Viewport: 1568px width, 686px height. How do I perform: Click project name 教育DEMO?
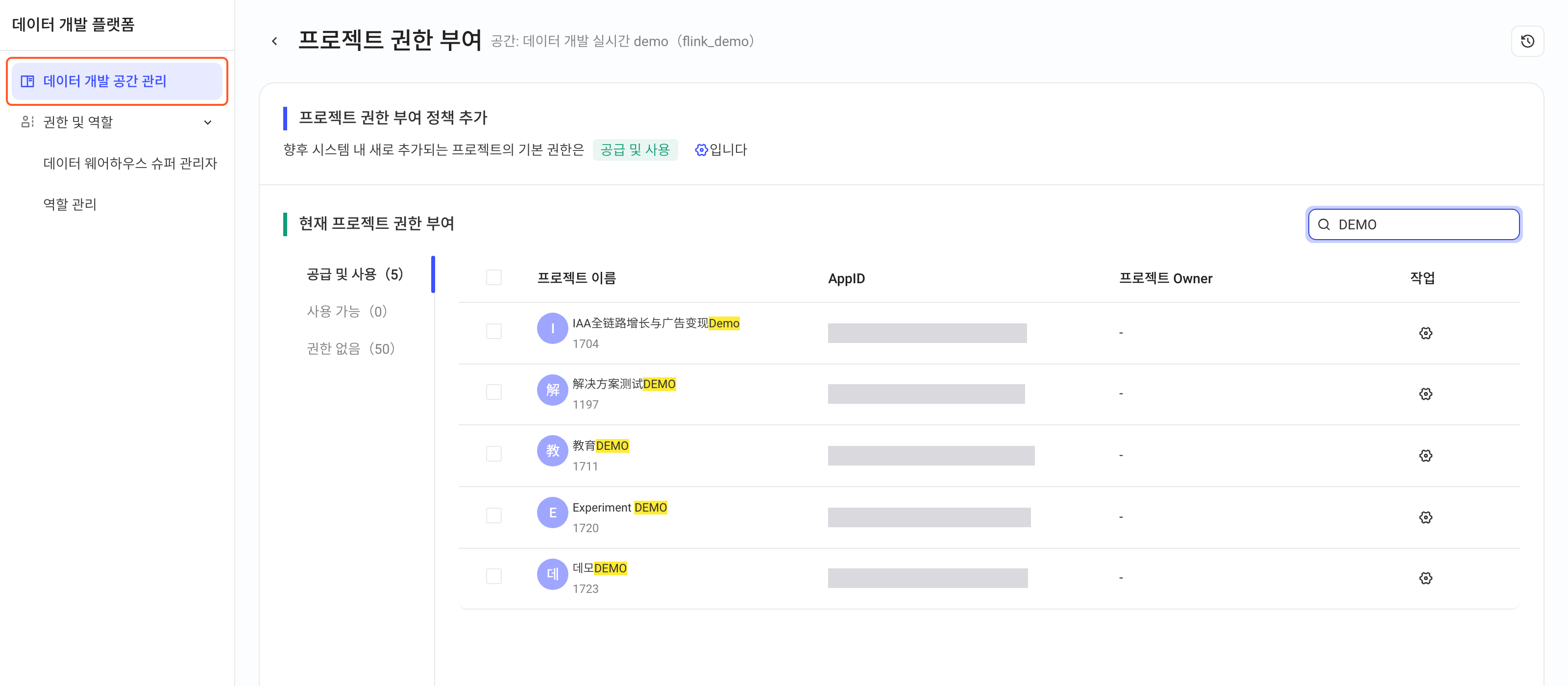(600, 445)
